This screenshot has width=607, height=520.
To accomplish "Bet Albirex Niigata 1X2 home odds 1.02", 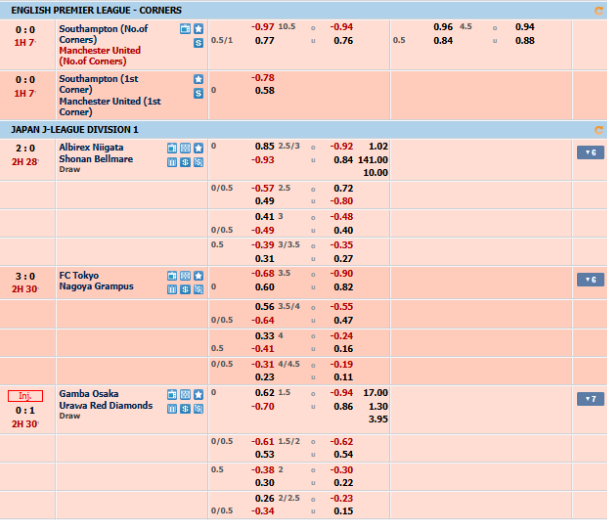I will click(x=378, y=146).
